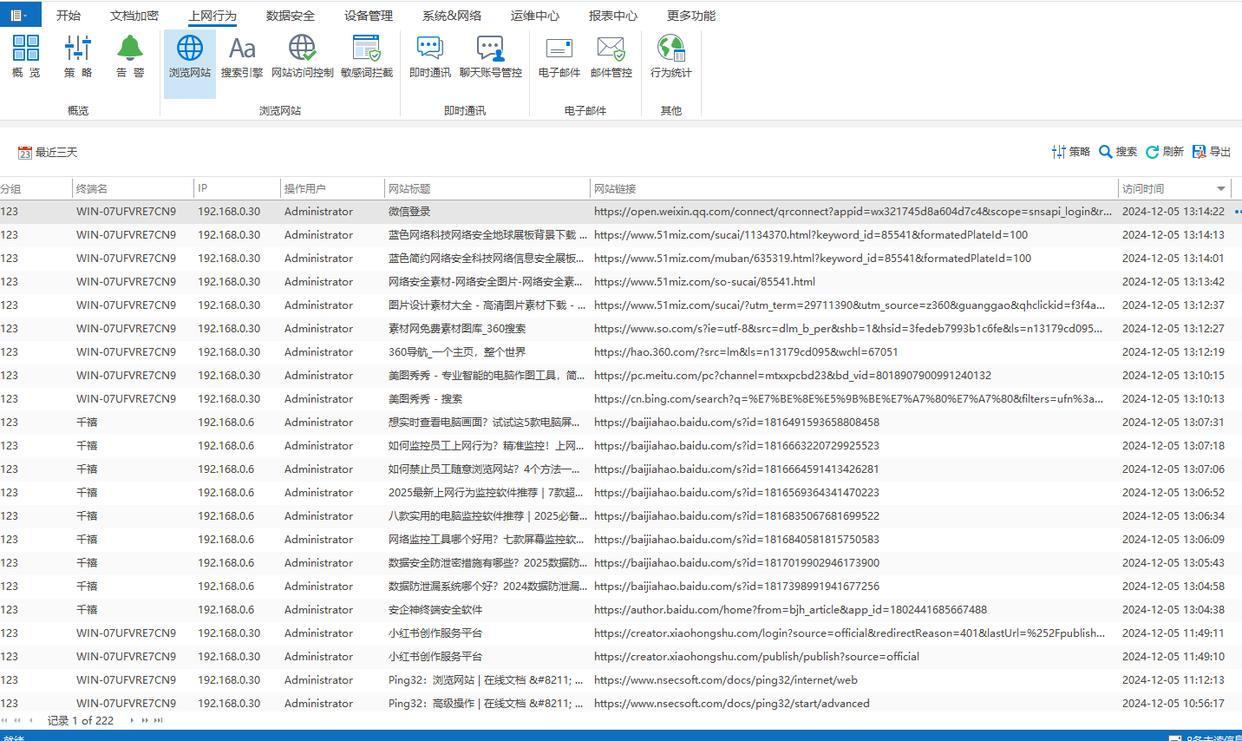
Task: Open the application menu button at top-left
Action: [20, 15]
